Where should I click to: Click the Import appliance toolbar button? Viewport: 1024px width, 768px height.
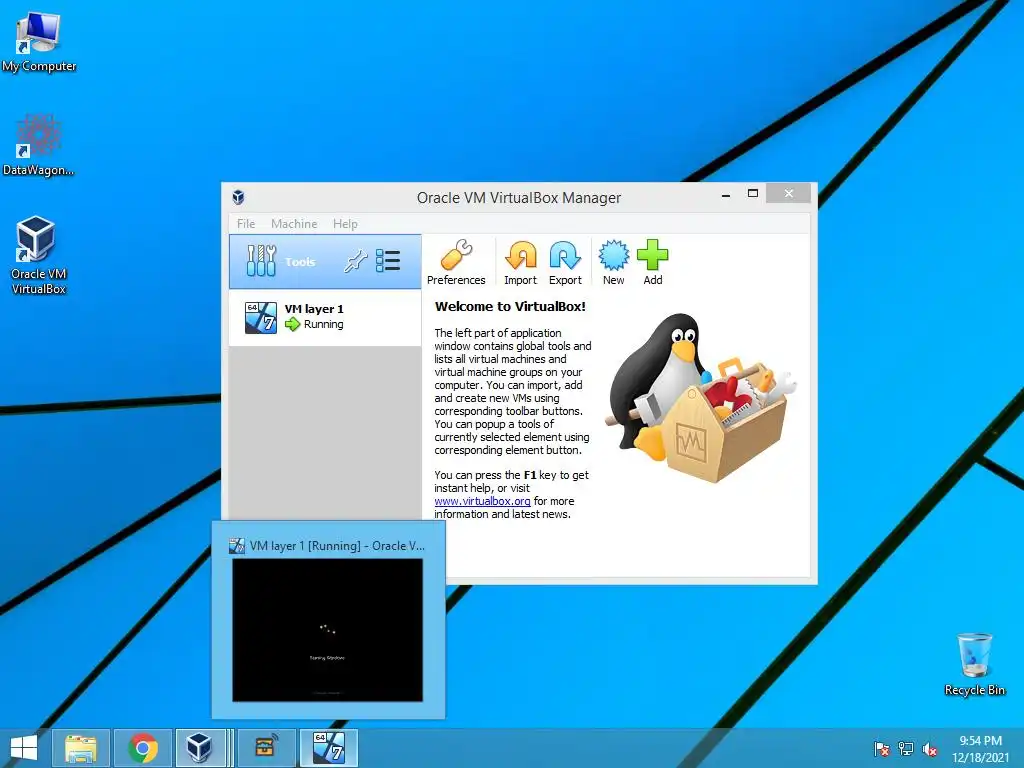(x=520, y=263)
